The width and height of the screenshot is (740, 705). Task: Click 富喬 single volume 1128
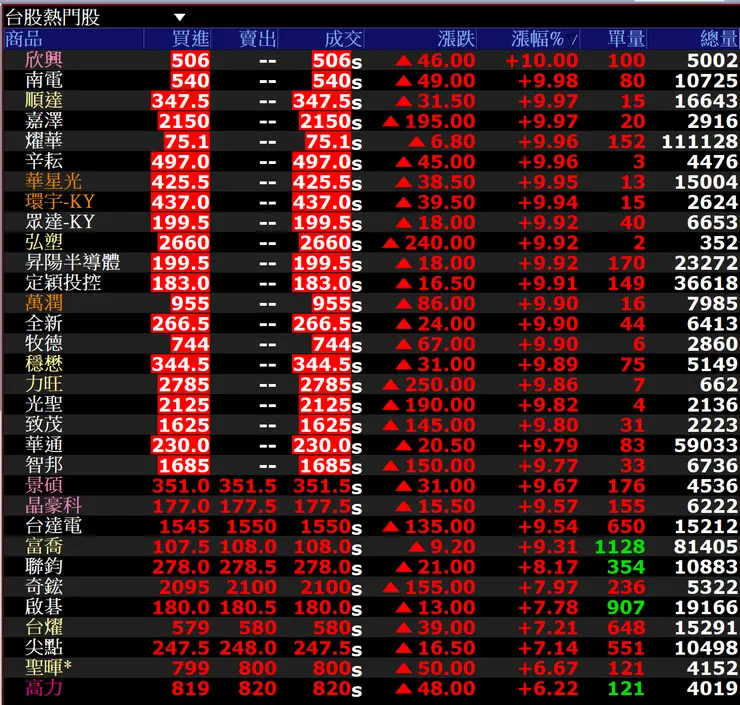pos(620,546)
